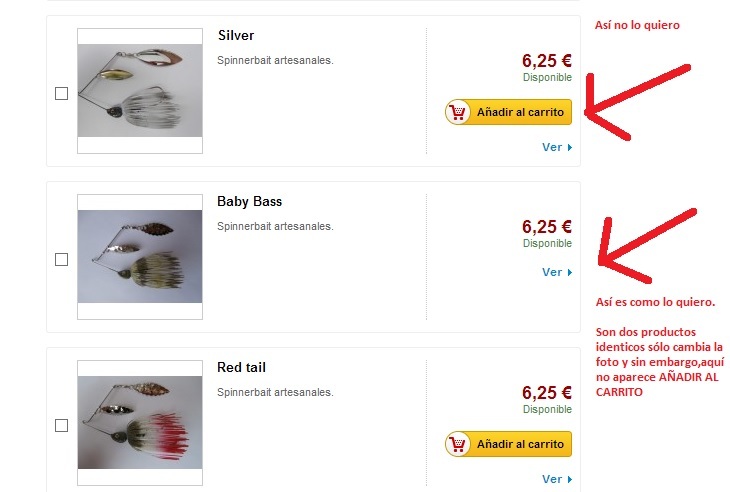Image resolution: width=730 pixels, height=492 pixels.
Task: Open the Red tail product title link
Action: [x=241, y=368]
